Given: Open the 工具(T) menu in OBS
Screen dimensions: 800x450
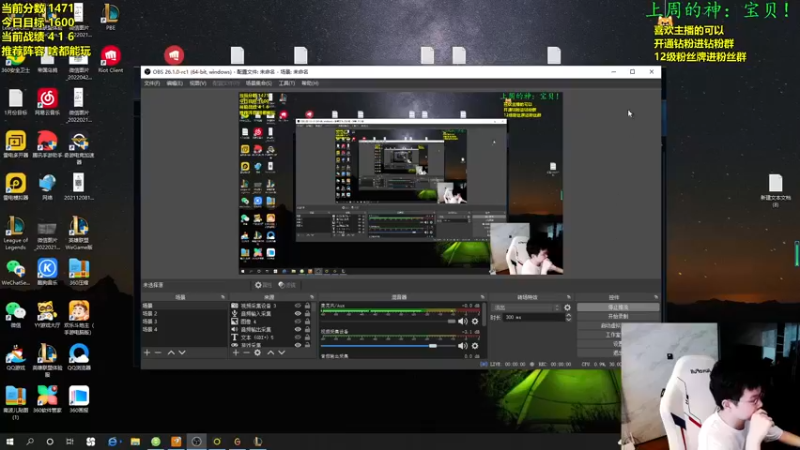Looking at the screenshot, I should pyautogui.click(x=287, y=83).
